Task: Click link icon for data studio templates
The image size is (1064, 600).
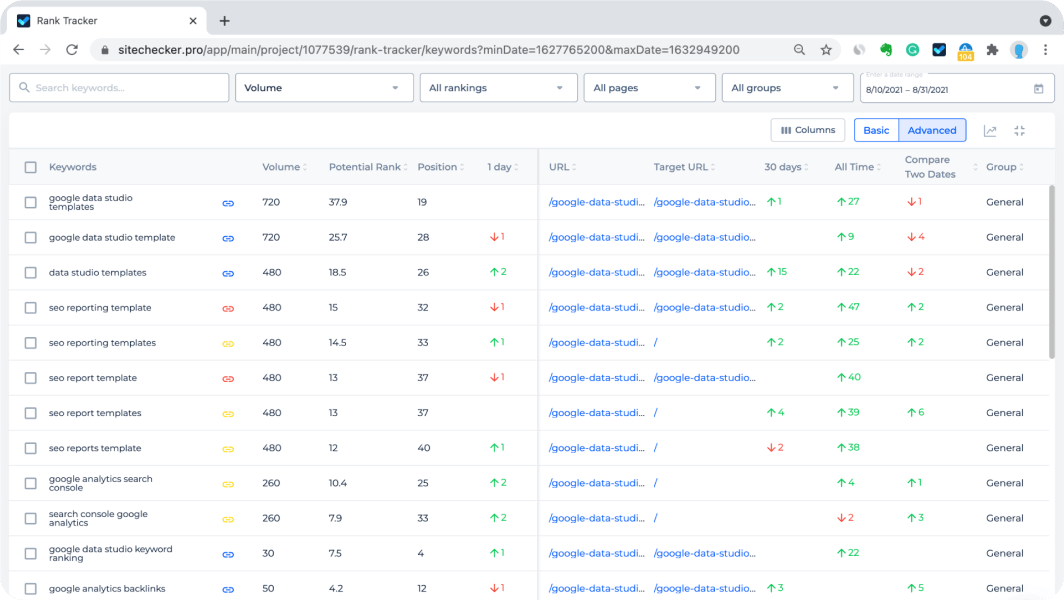Action: click(228, 274)
